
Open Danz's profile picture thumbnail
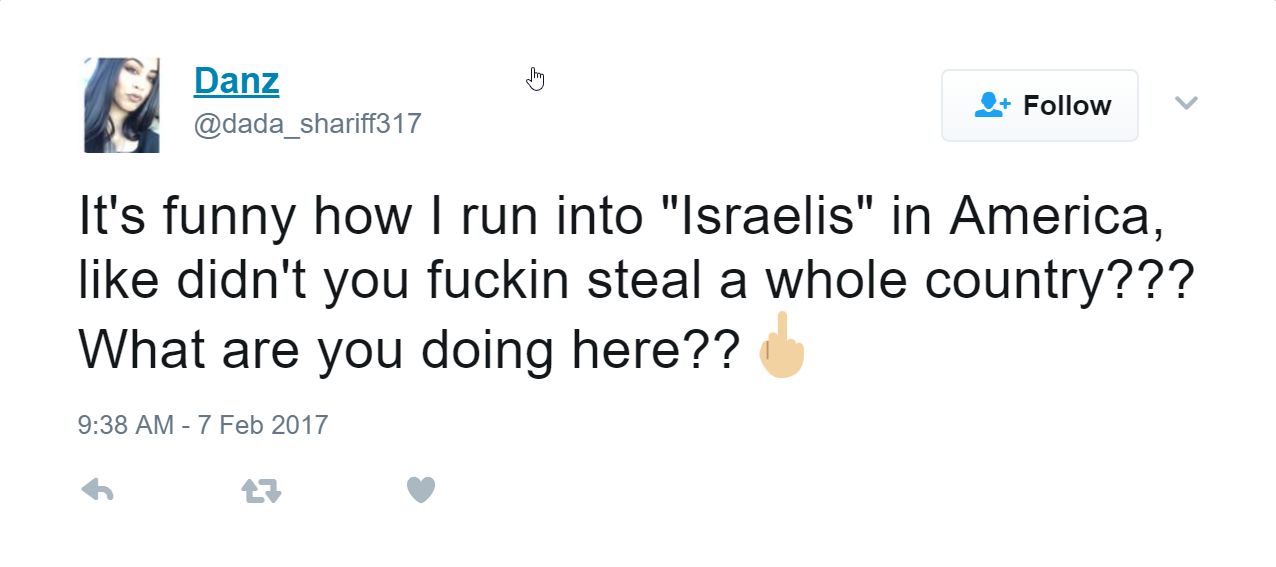121,105
